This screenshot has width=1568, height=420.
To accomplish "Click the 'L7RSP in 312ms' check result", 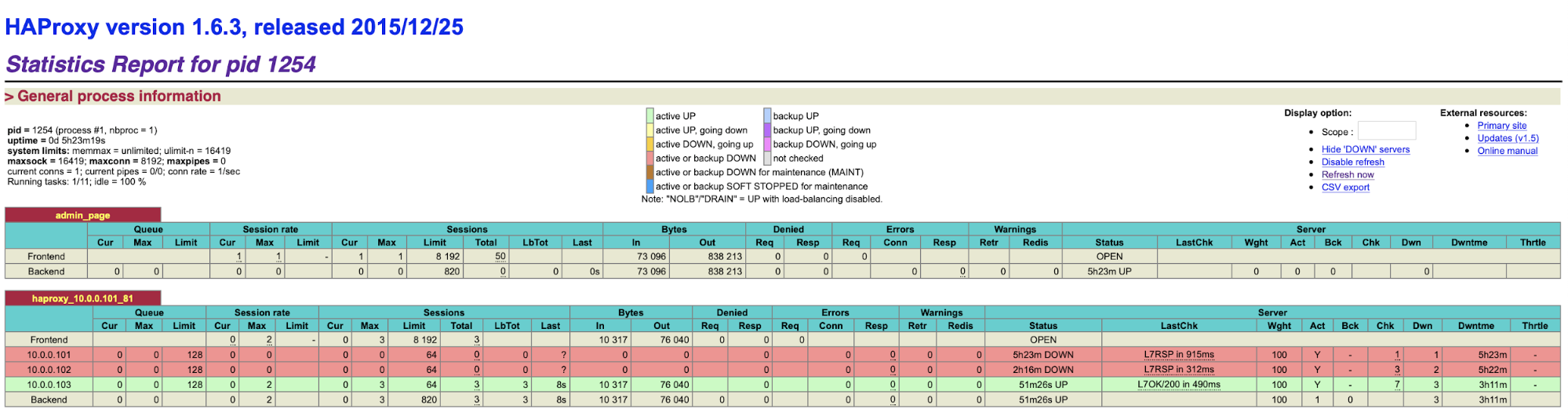I will pyautogui.click(x=1178, y=370).
